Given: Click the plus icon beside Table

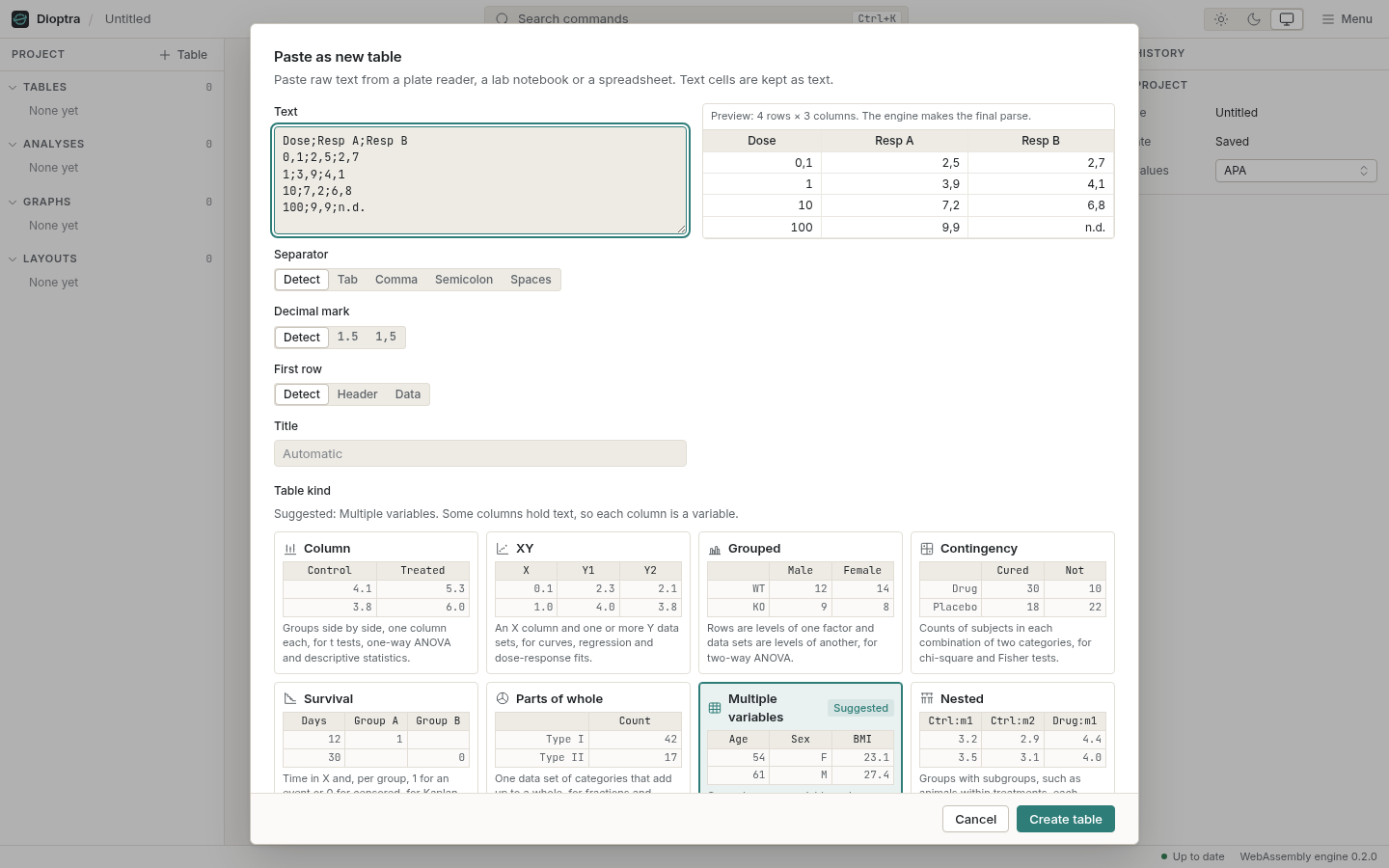Looking at the screenshot, I should click(x=165, y=55).
